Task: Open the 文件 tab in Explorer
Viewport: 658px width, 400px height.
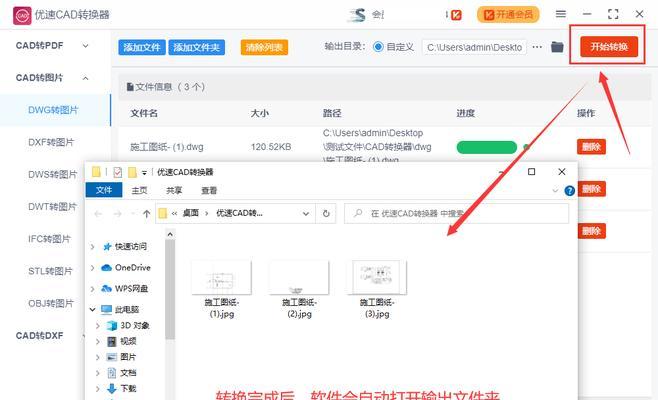Action: coord(104,191)
